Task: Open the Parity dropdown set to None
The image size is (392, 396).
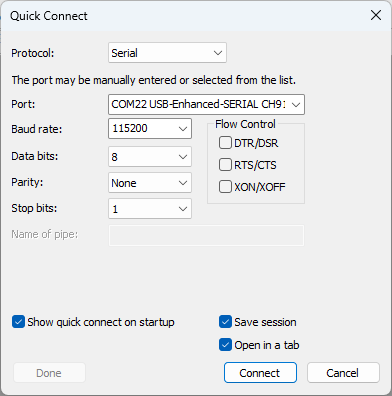Action: click(x=183, y=183)
